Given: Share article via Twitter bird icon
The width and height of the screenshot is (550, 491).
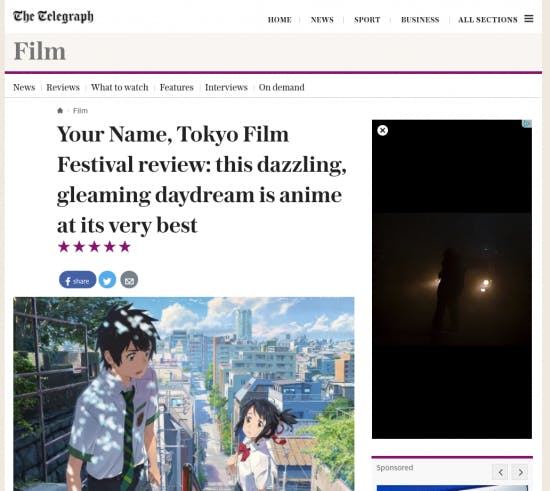Looking at the screenshot, I should [107, 280].
